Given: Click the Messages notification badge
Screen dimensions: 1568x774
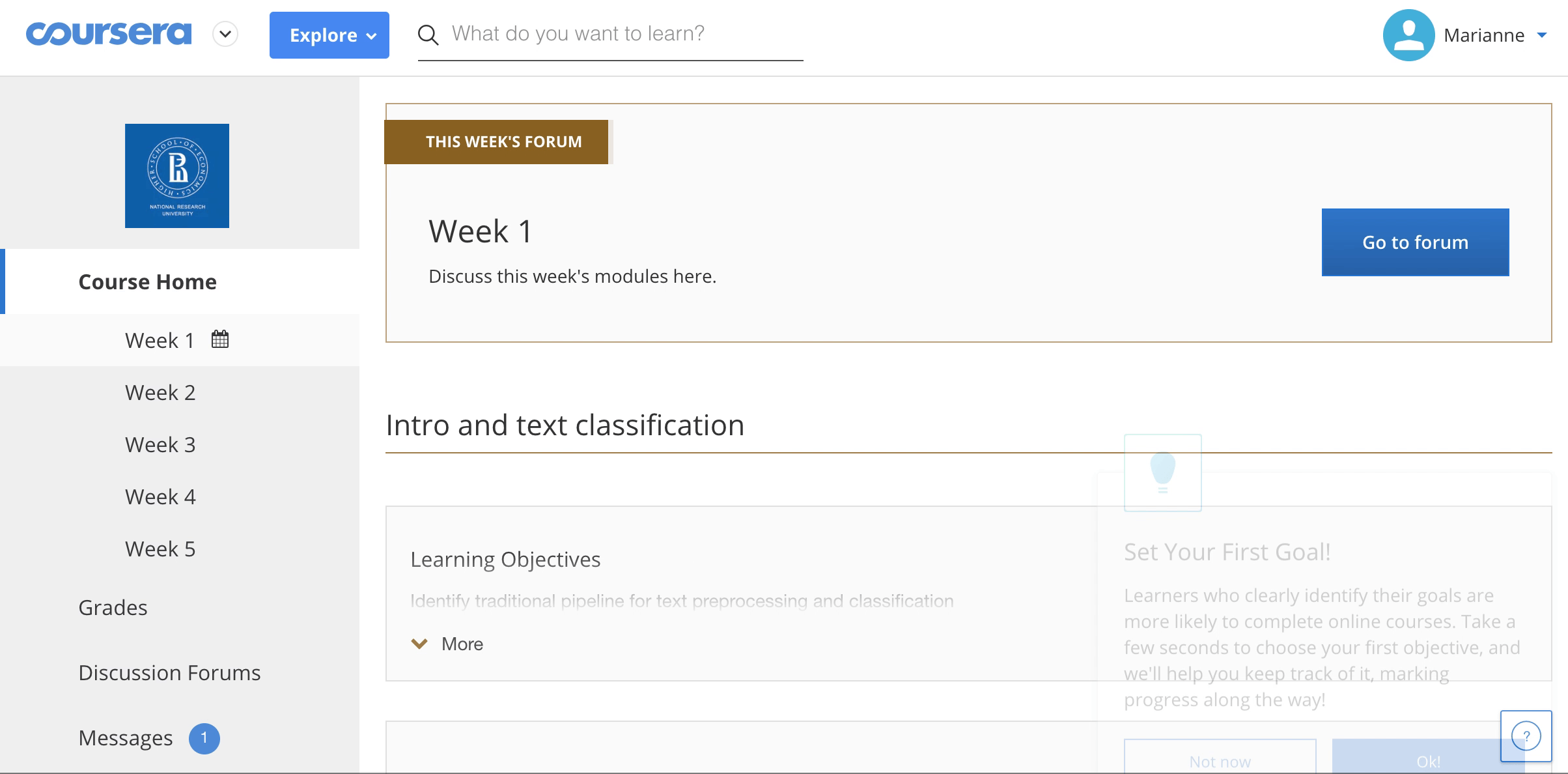Looking at the screenshot, I should tap(204, 738).
